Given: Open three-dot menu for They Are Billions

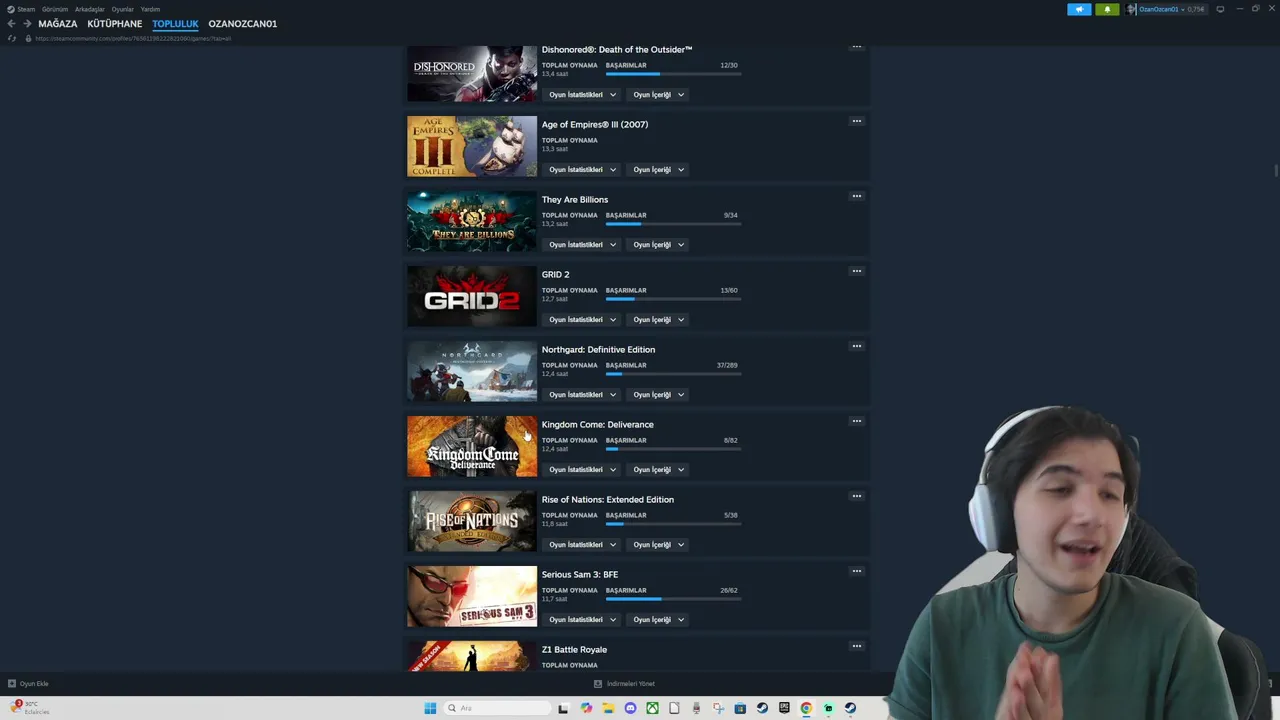Looking at the screenshot, I should tap(856, 196).
